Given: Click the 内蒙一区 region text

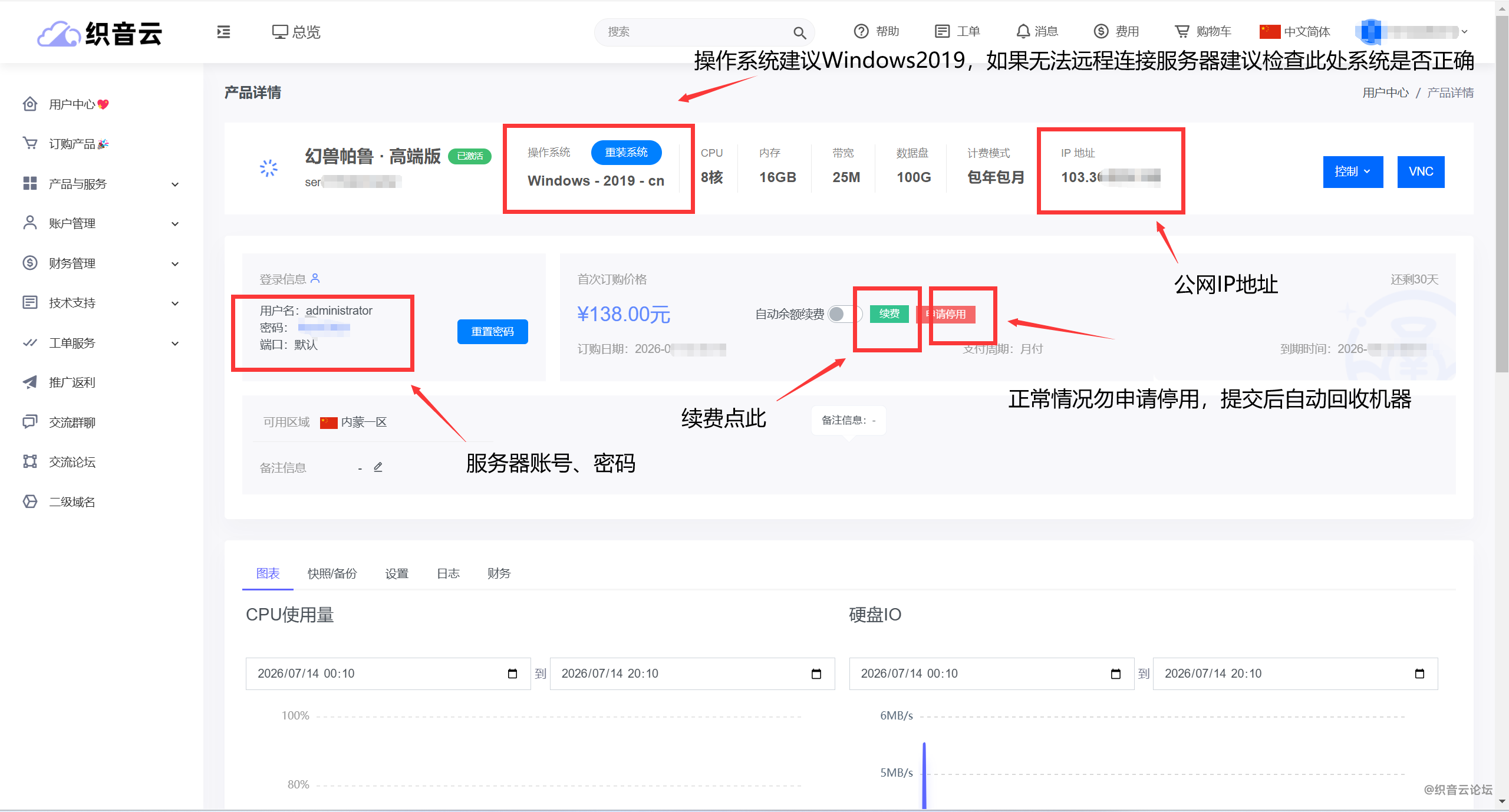Looking at the screenshot, I should [x=364, y=422].
